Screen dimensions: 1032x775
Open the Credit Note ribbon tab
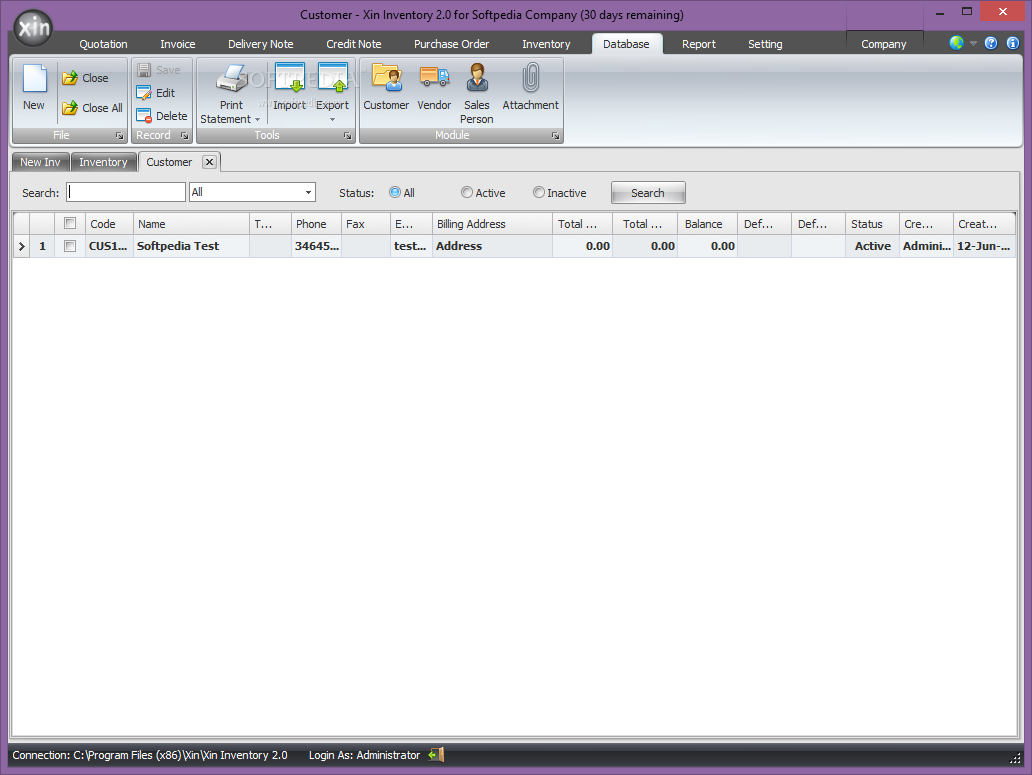tap(353, 44)
